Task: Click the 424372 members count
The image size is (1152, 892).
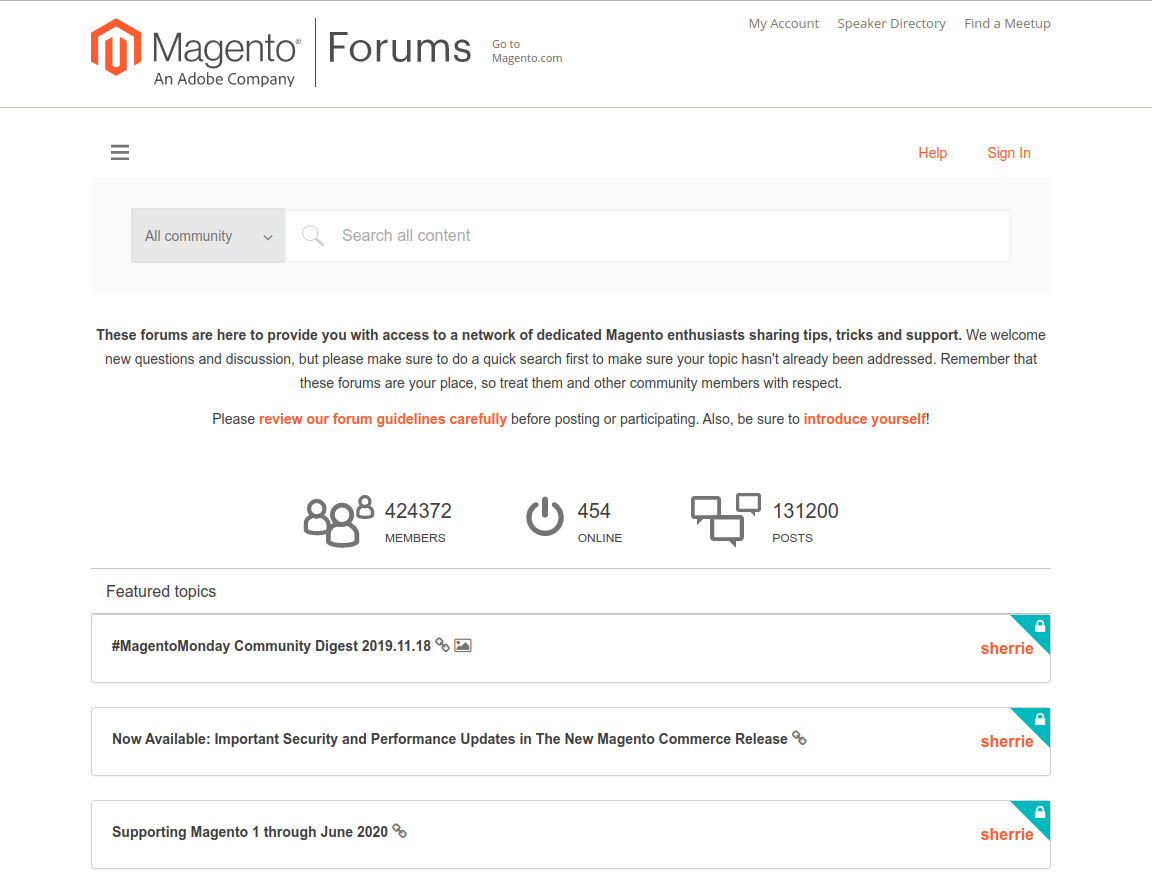Action: (418, 511)
